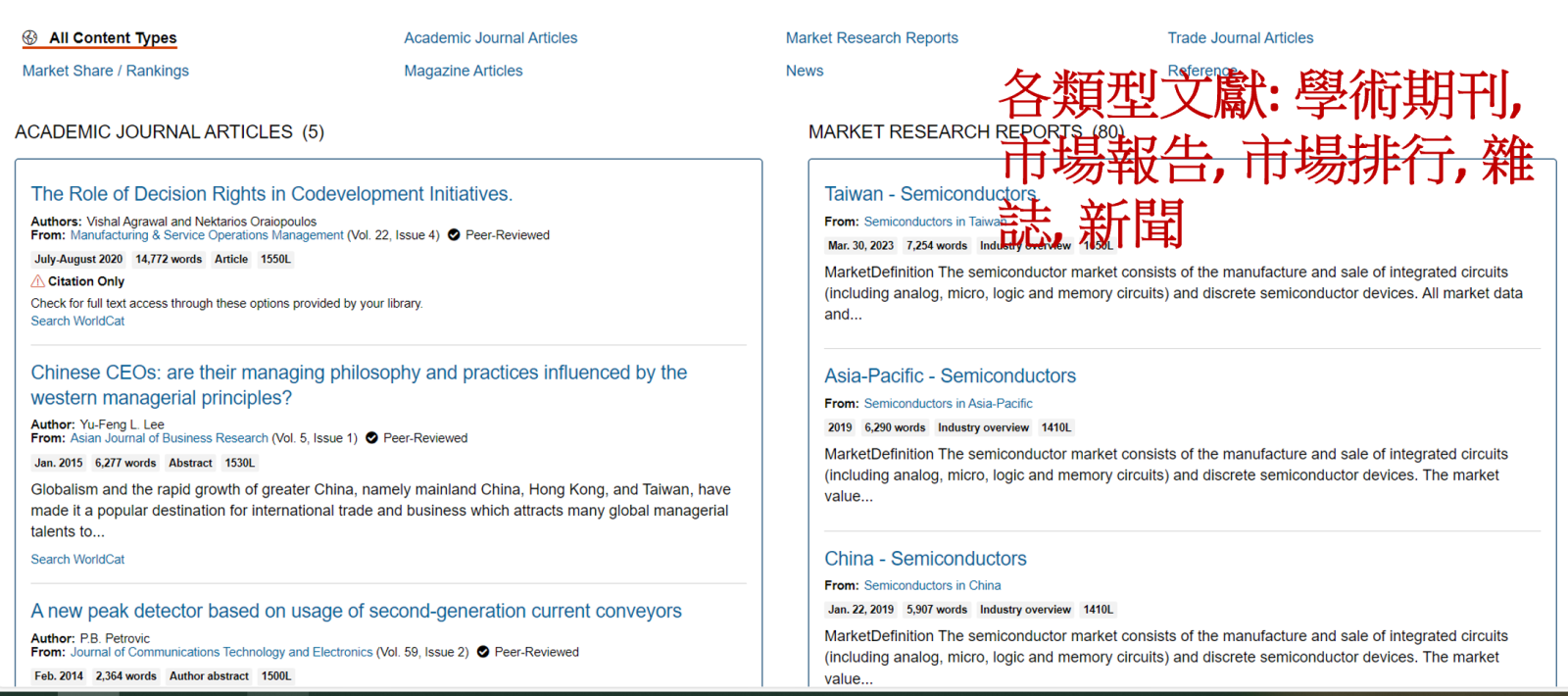1568x696 pixels.
Task: Open article The Role of Decision Rights
Action: (271, 194)
